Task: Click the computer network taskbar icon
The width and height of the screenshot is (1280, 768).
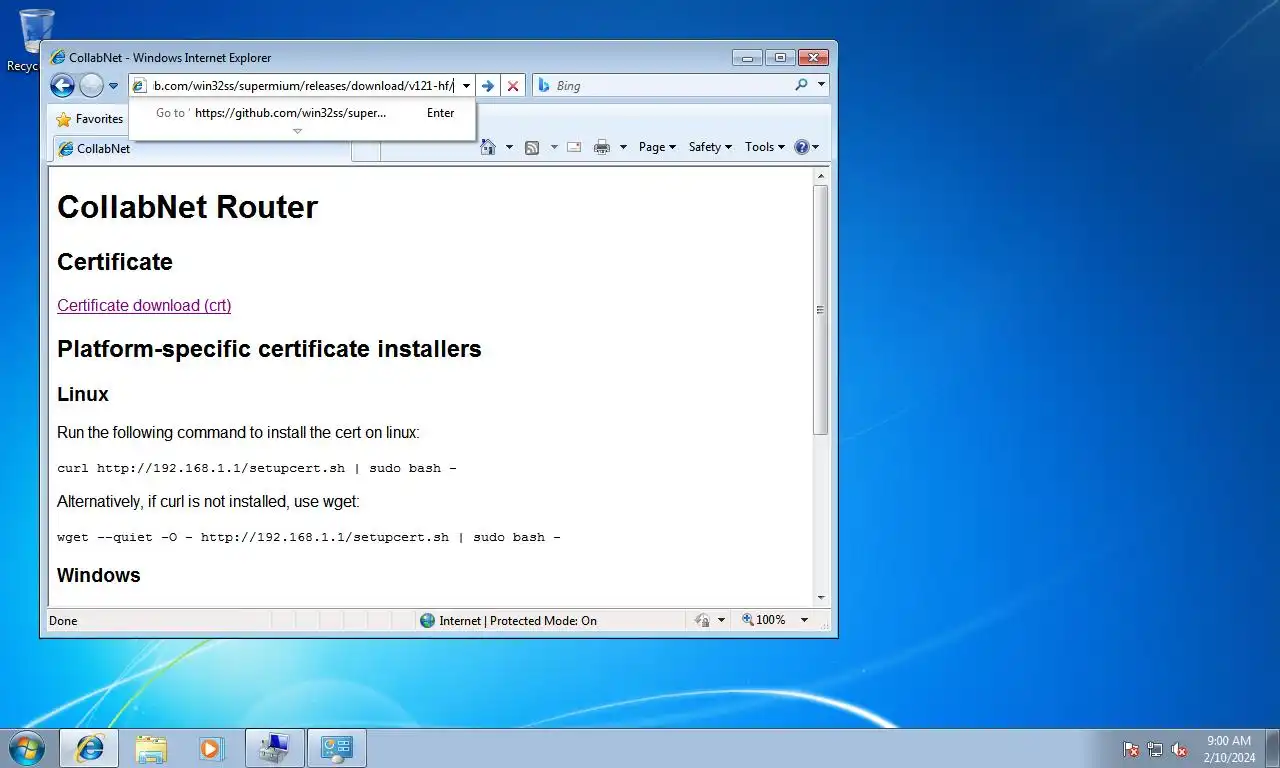Action: coord(274,748)
